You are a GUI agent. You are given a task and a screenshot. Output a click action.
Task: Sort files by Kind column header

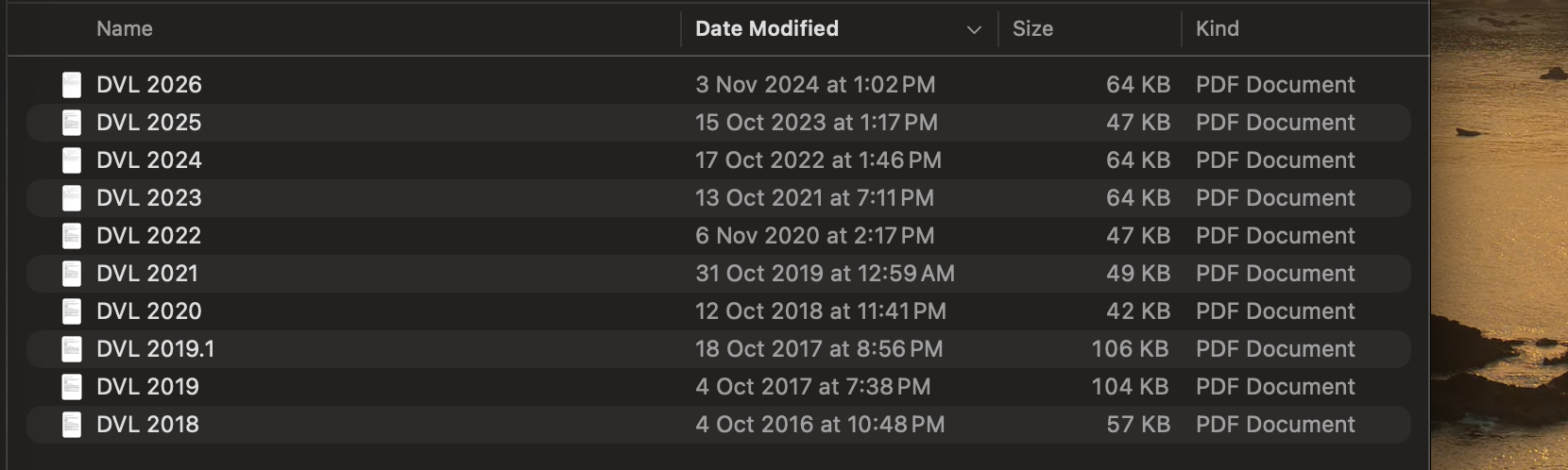(1217, 29)
